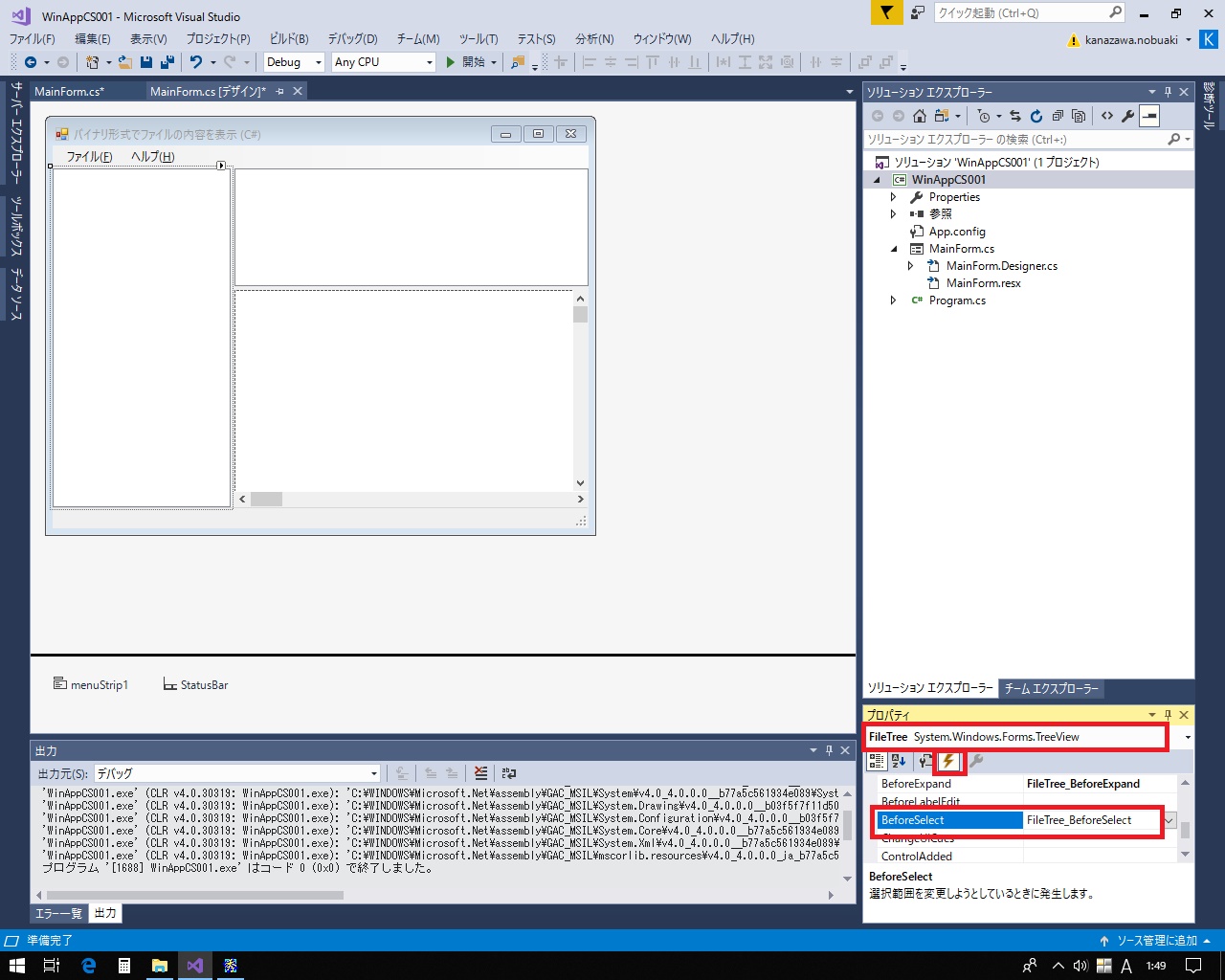Click ソース管理に追加 in status bar
Viewport: 1225px width, 980px height.
coord(1155,941)
